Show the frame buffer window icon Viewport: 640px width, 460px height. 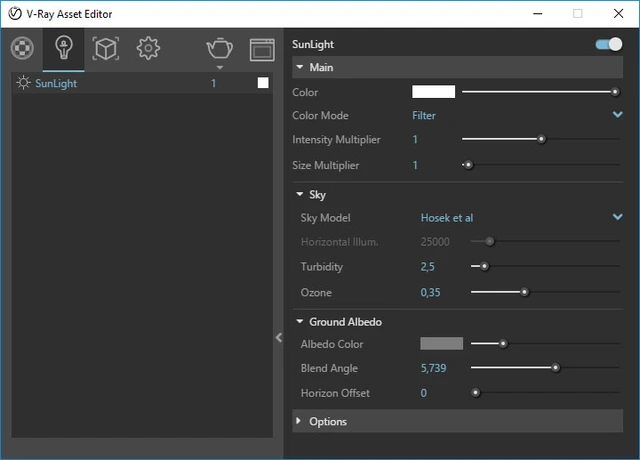coord(261,50)
